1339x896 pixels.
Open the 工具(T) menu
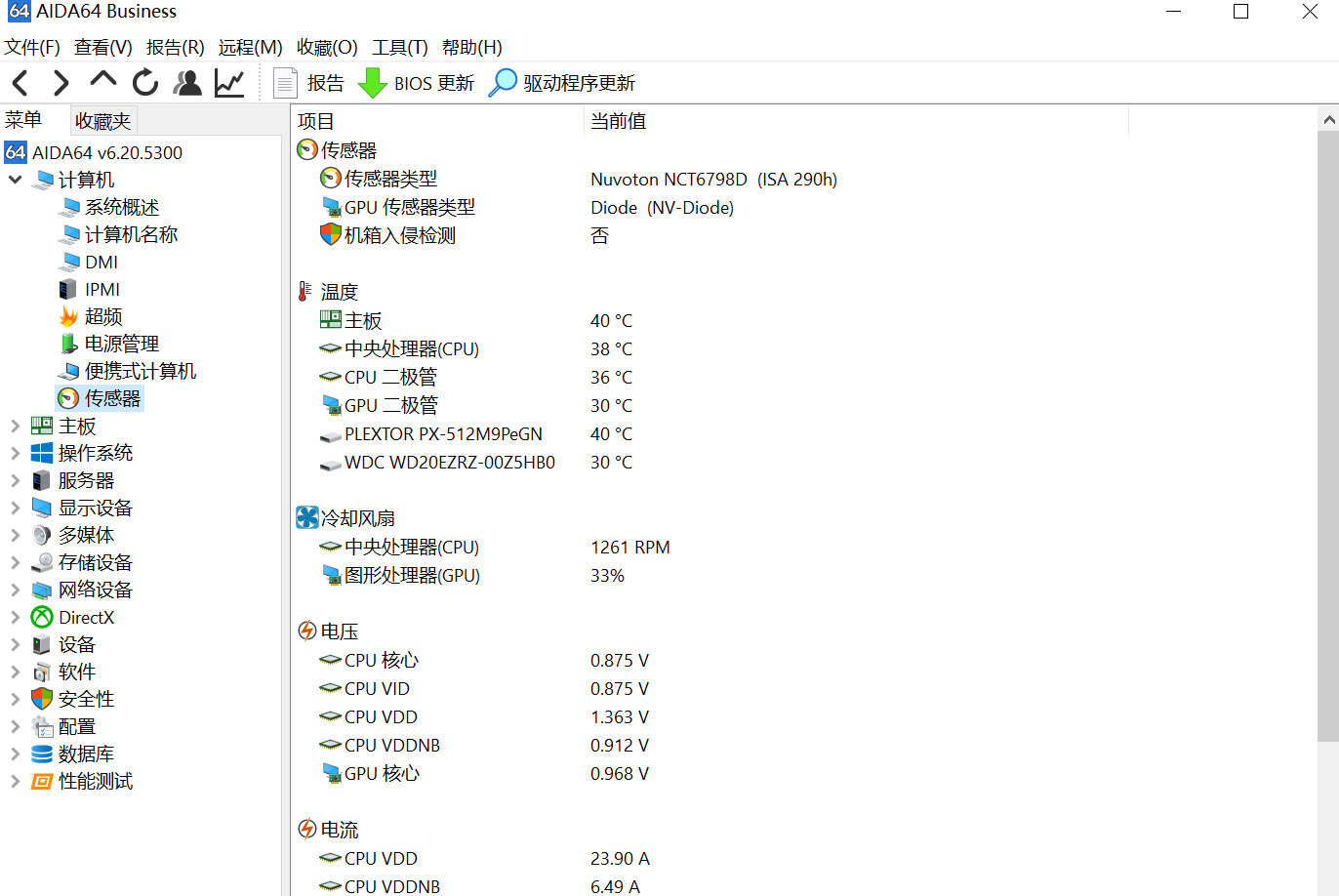pyautogui.click(x=400, y=47)
